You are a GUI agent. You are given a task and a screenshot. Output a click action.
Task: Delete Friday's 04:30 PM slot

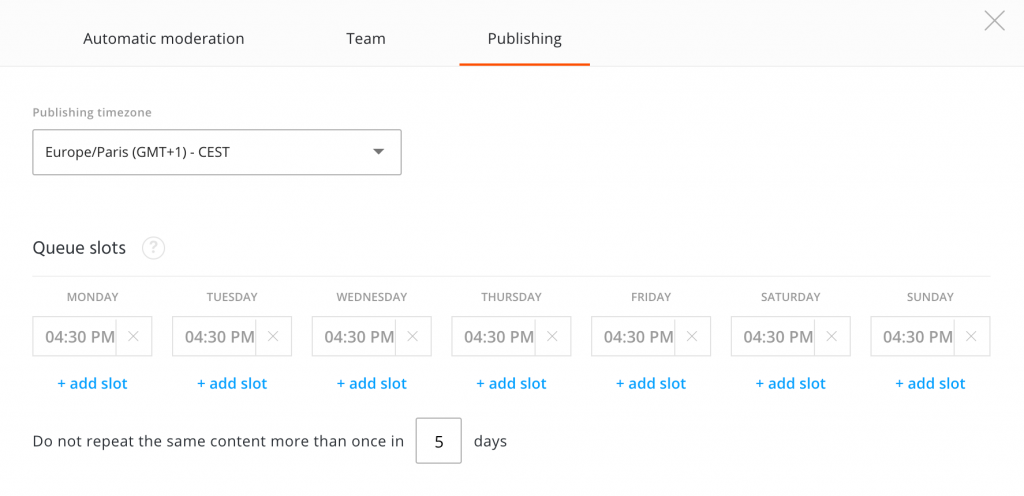693,337
